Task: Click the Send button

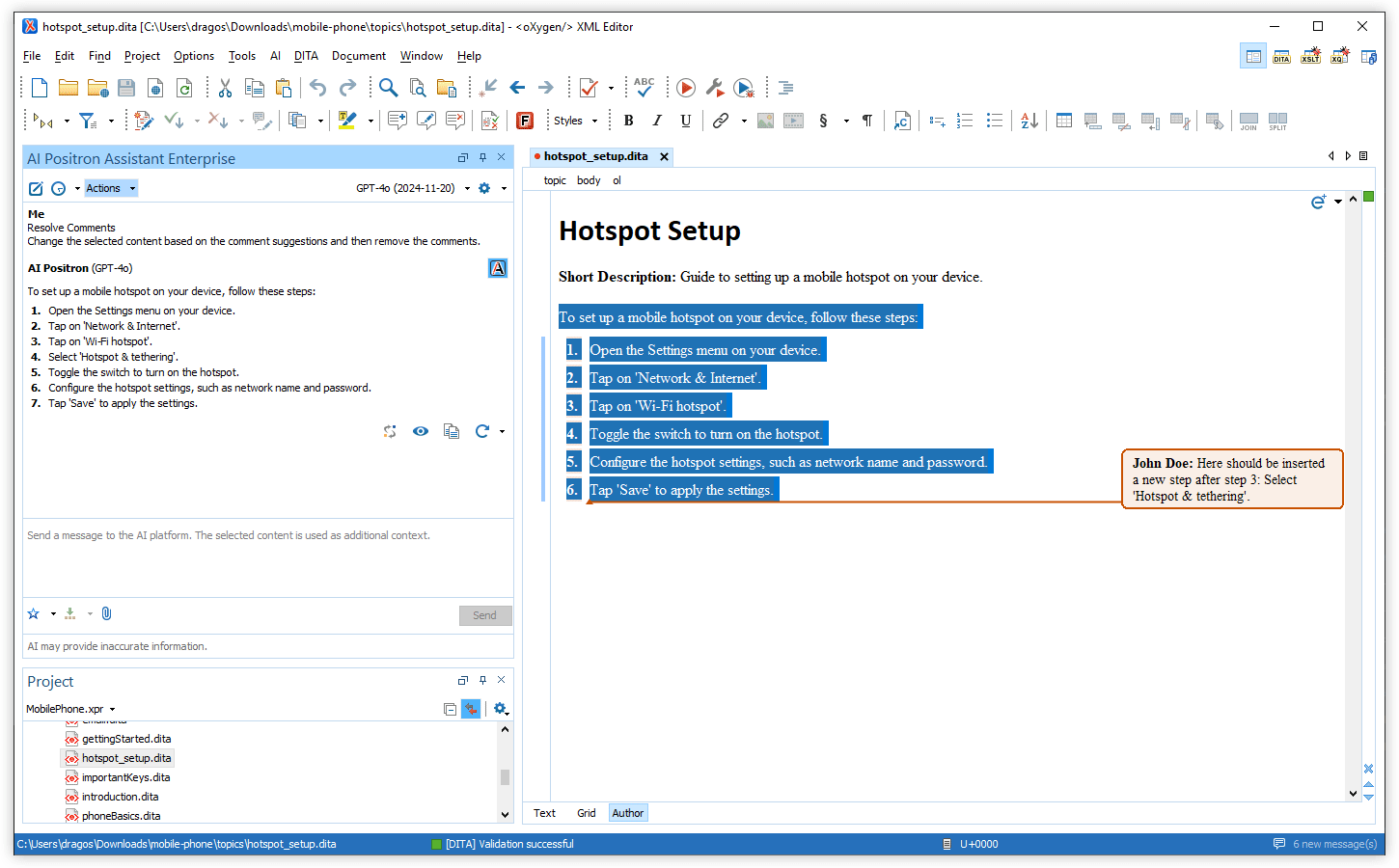Action: (485, 615)
